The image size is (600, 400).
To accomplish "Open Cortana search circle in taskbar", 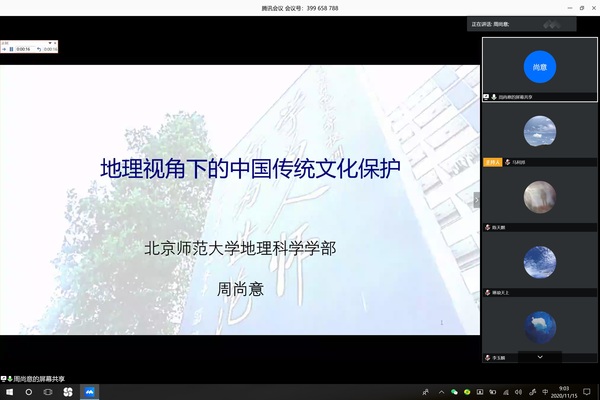I will (x=28, y=393).
